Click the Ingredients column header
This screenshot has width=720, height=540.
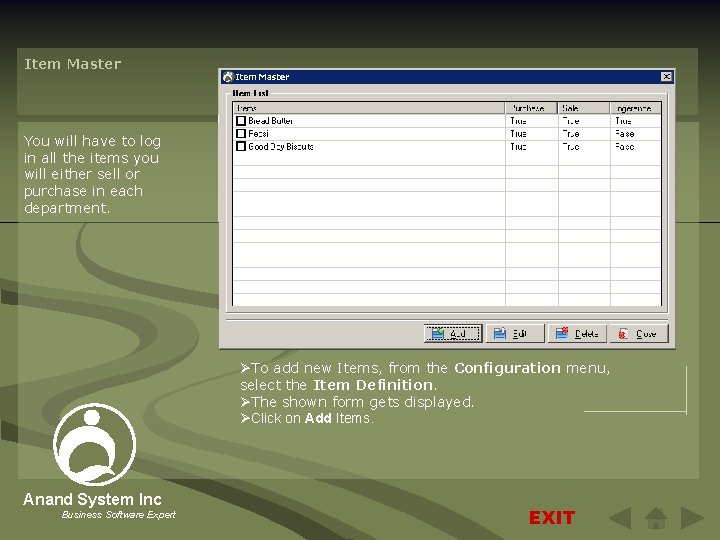point(636,108)
